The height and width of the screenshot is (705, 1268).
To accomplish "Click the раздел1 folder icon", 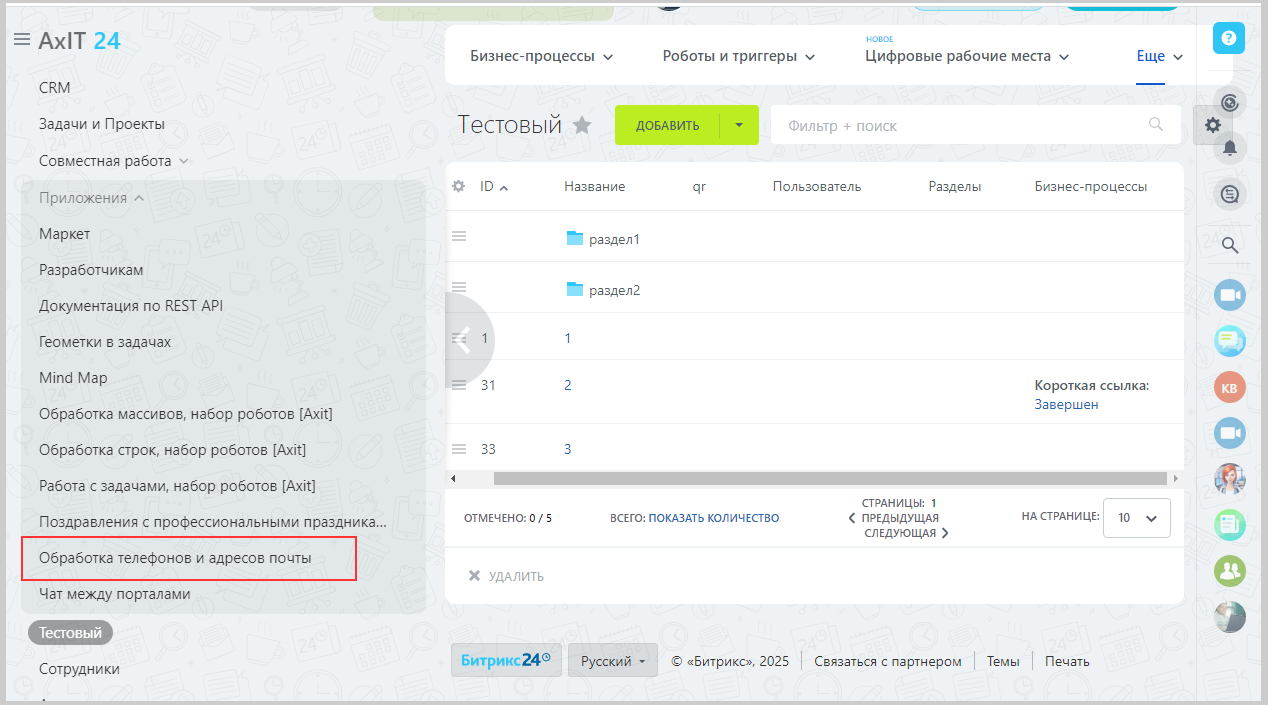I will click(574, 238).
